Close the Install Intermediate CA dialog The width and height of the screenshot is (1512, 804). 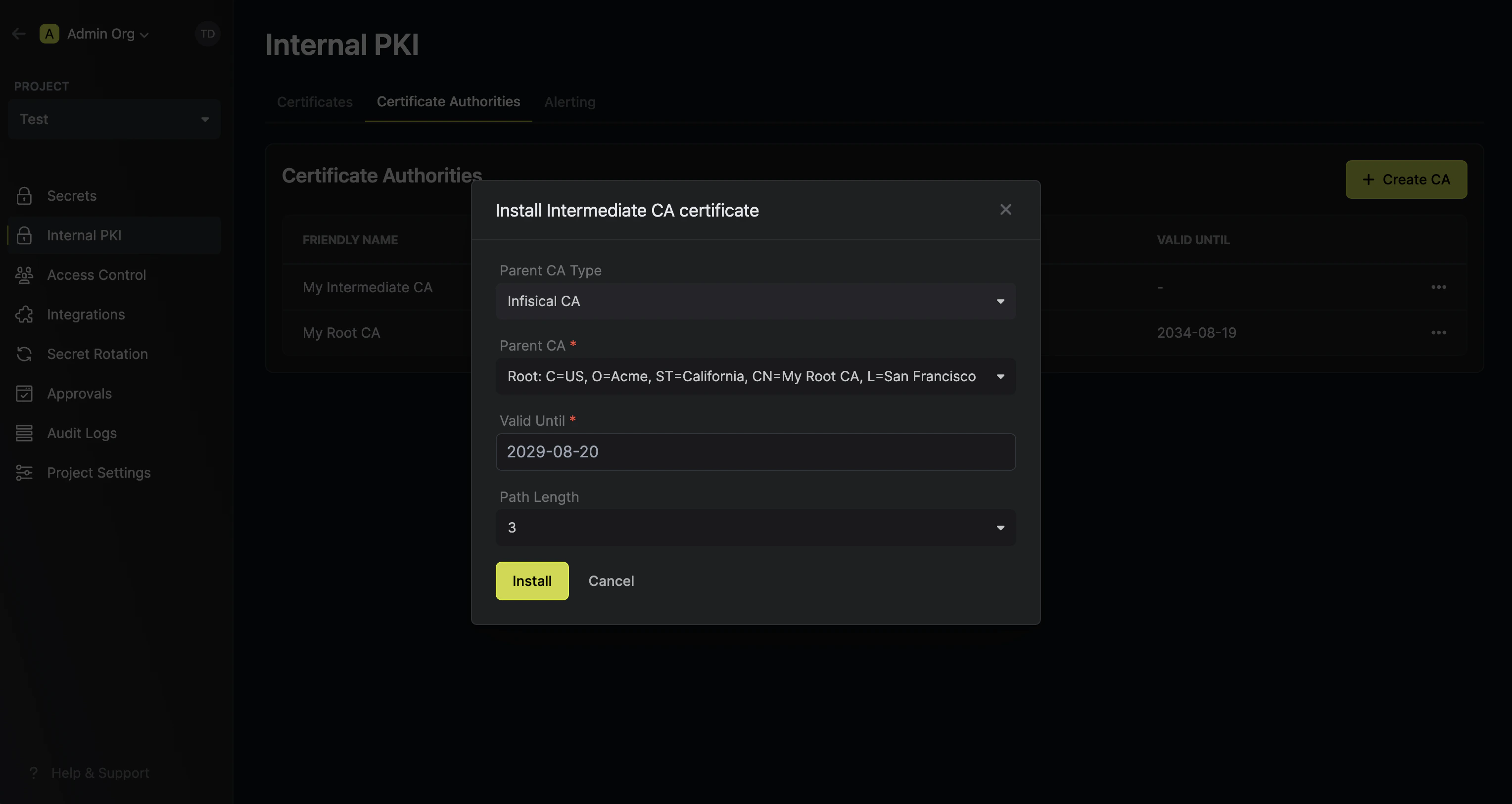(x=1005, y=210)
